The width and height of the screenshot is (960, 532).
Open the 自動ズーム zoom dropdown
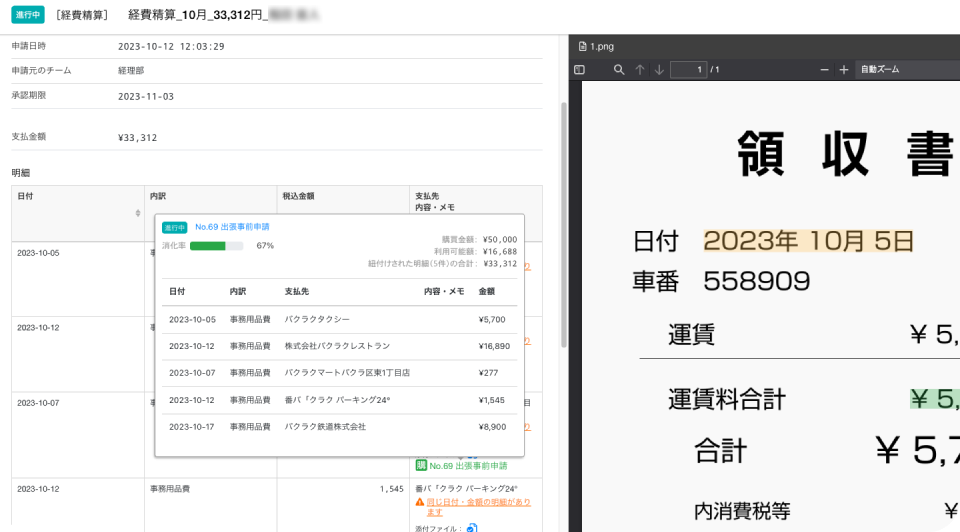[900, 69]
